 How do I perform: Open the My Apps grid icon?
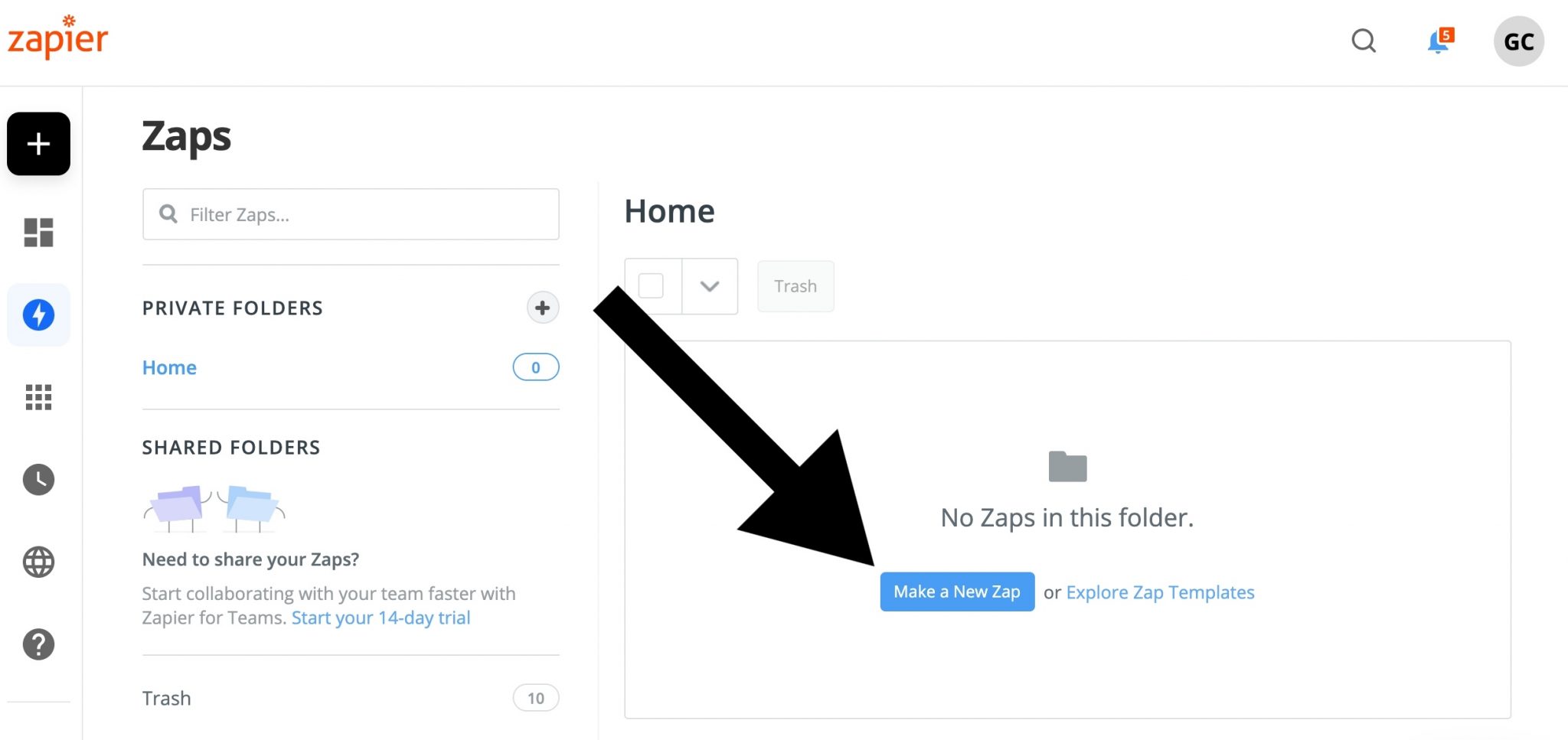click(38, 397)
